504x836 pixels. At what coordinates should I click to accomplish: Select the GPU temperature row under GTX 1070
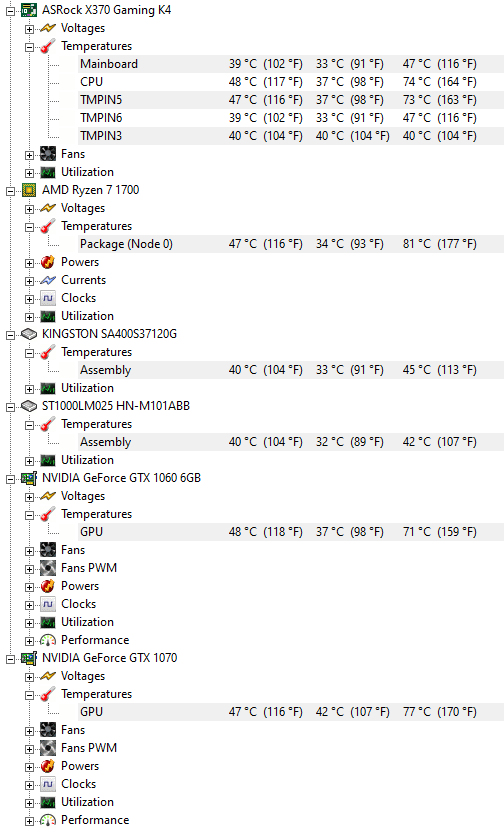[x=291, y=712]
